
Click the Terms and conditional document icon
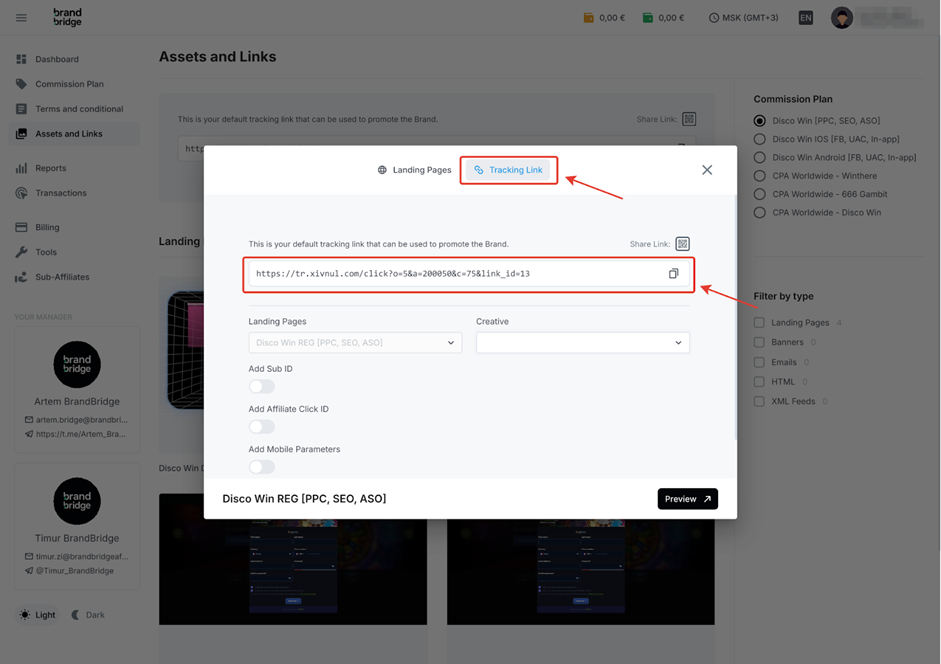pos(22,109)
